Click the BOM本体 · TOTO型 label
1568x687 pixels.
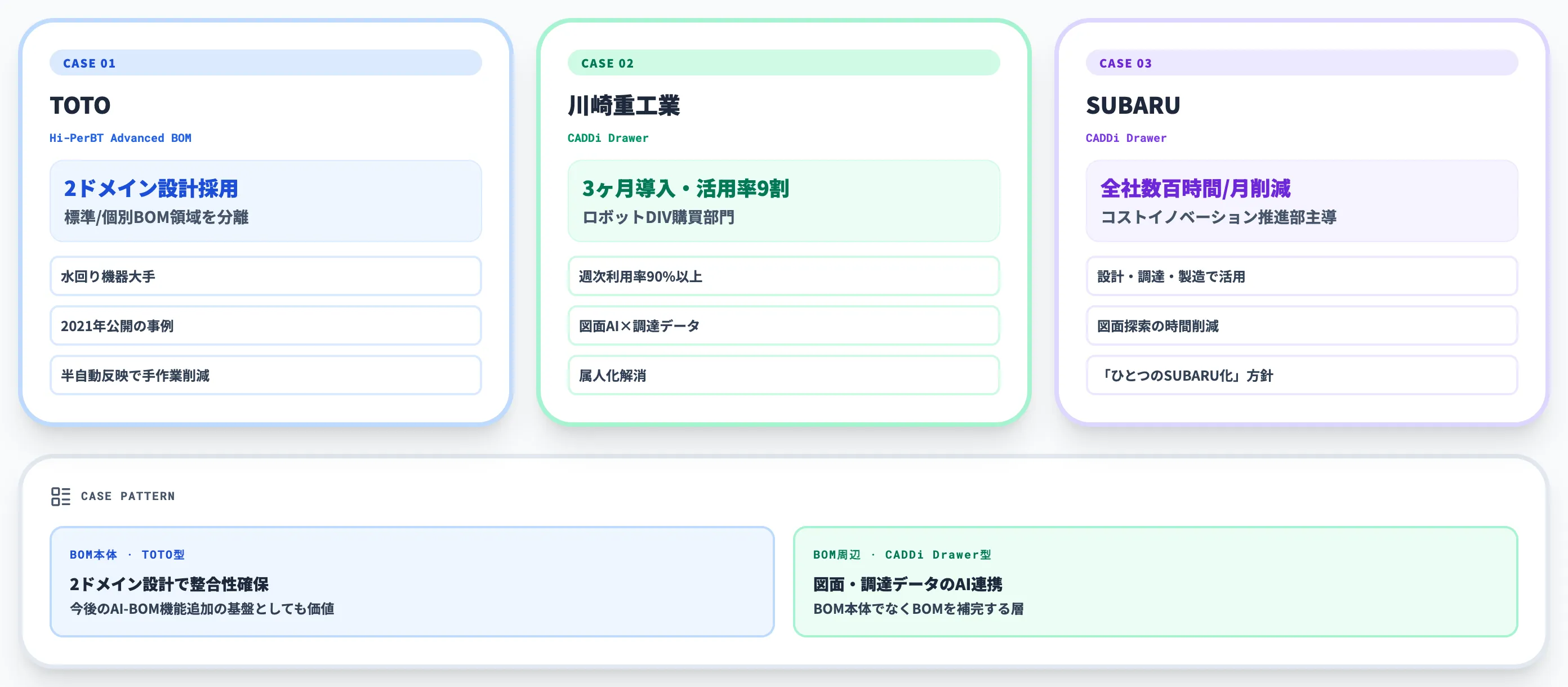coord(127,555)
